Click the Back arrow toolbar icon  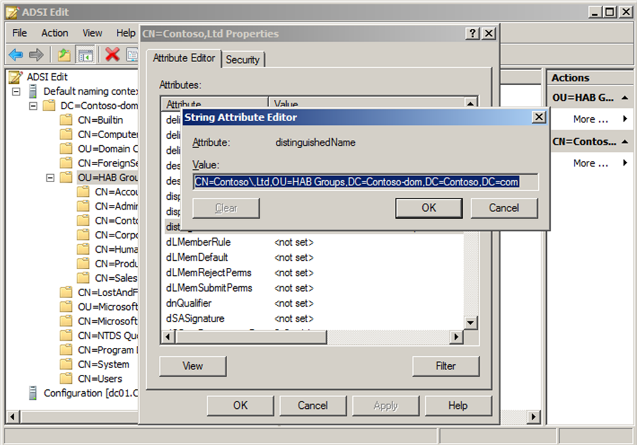16,54
